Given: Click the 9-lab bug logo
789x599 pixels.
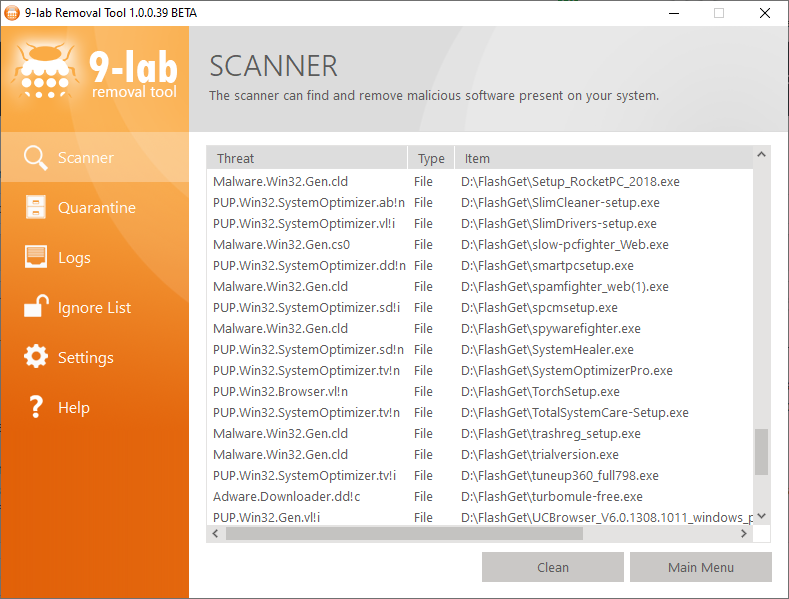Looking at the screenshot, I should pyautogui.click(x=46, y=70).
